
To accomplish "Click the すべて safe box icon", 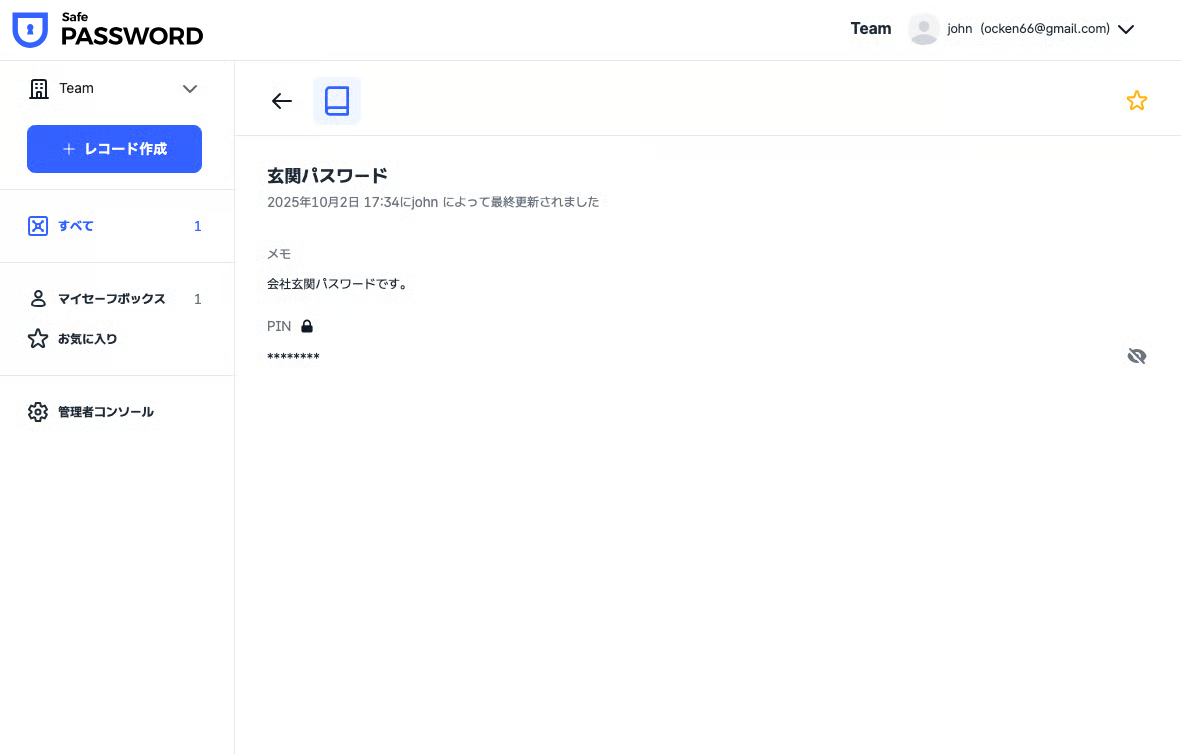I will pos(38,226).
